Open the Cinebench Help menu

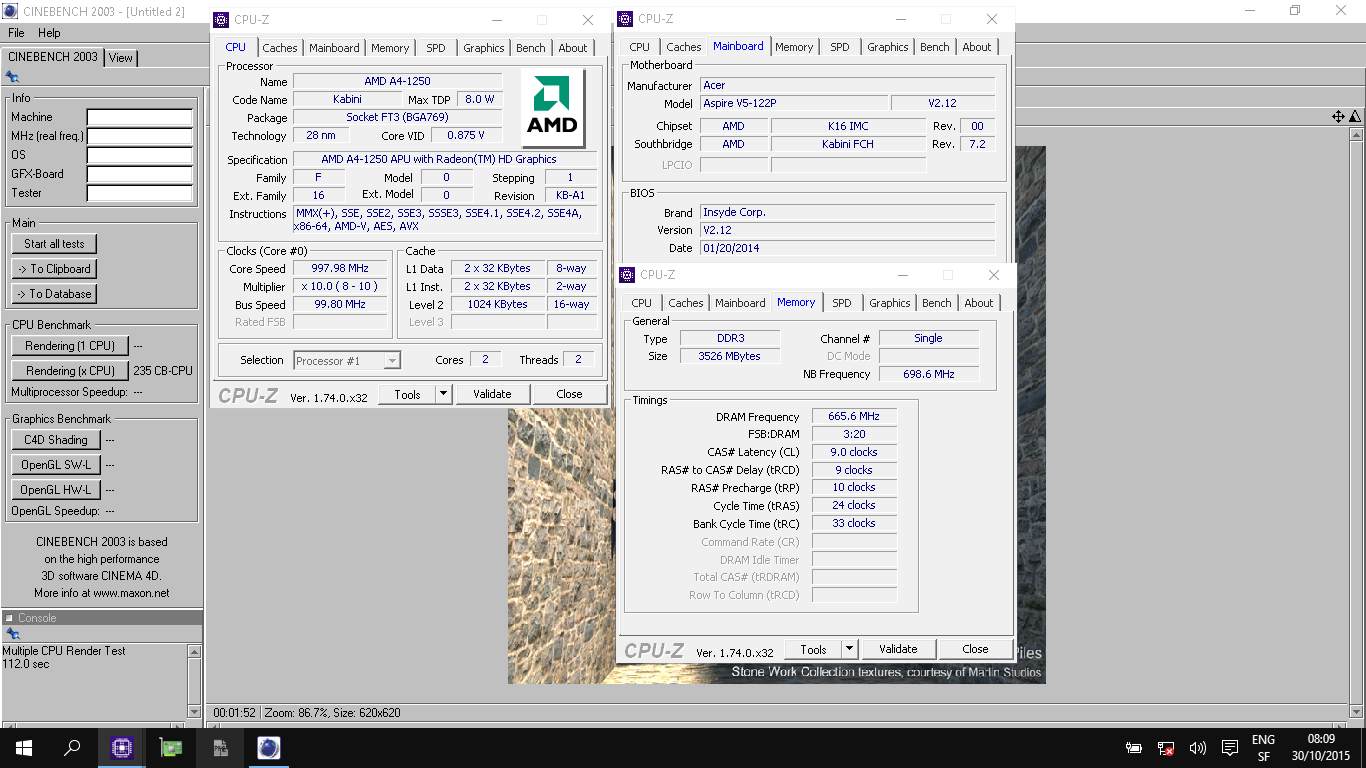click(49, 33)
